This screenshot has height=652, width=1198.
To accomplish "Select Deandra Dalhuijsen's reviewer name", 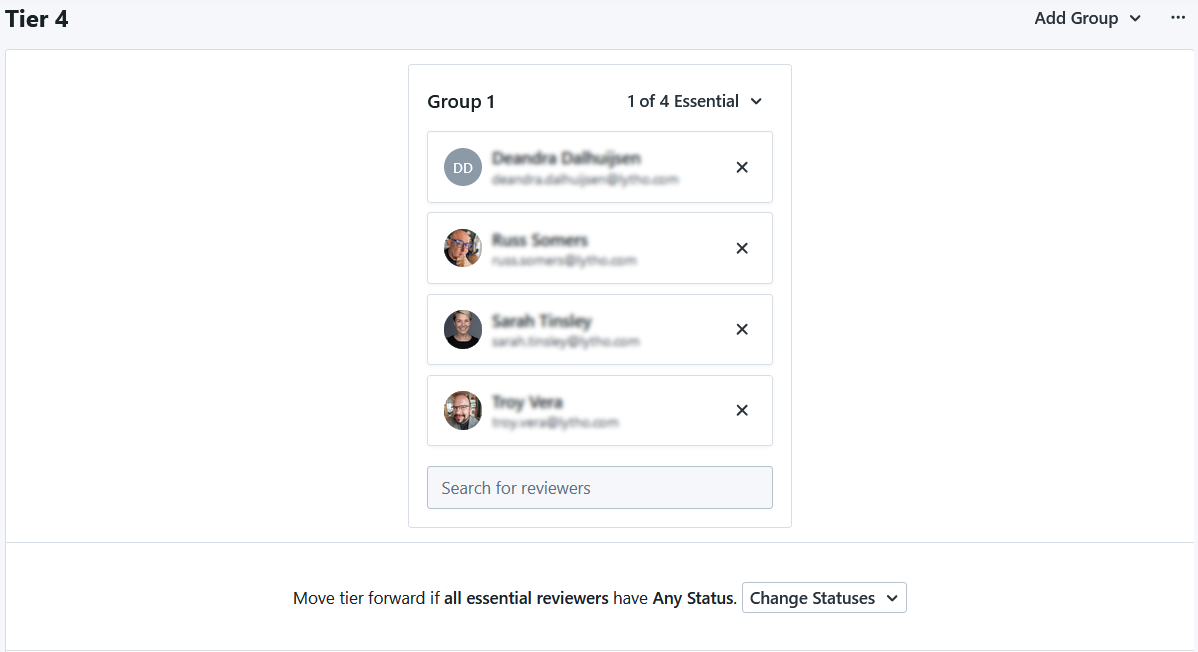I will click(566, 158).
